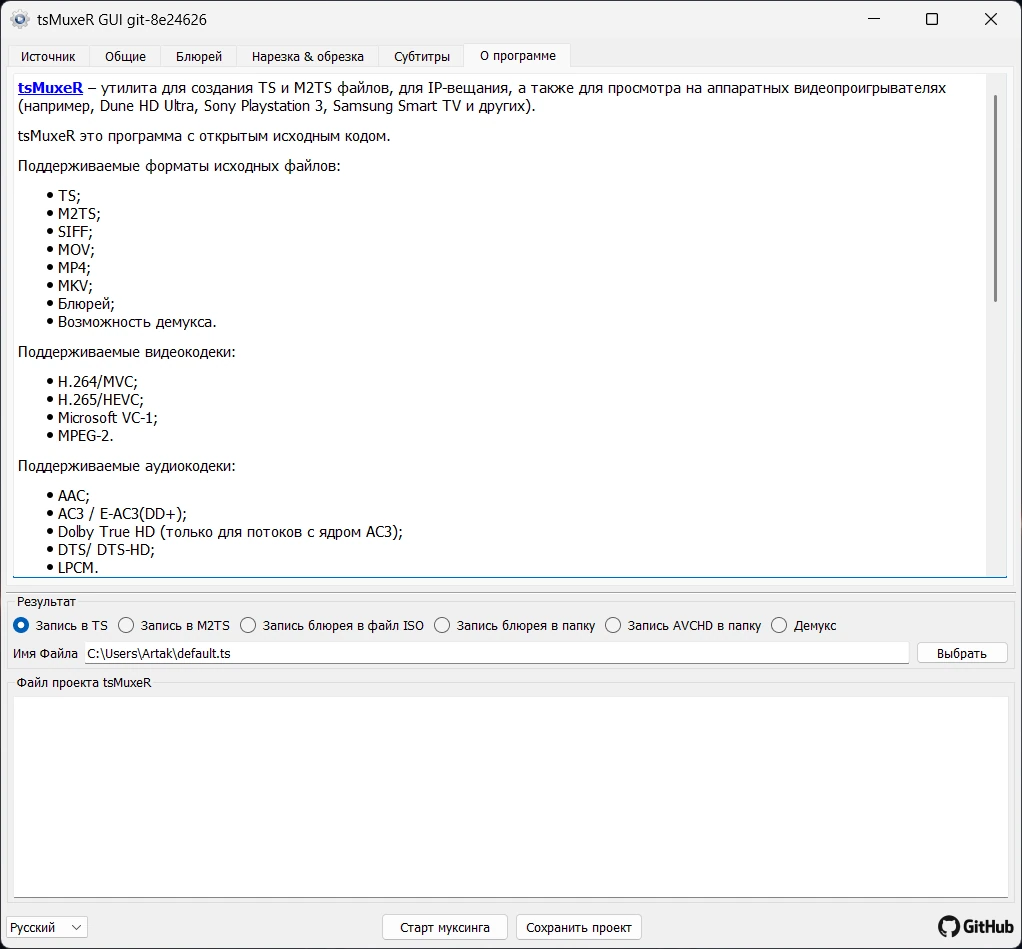Click the tsMuxeR app icon in title bar
Viewport: 1022px width, 949px height.
tap(20, 20)
